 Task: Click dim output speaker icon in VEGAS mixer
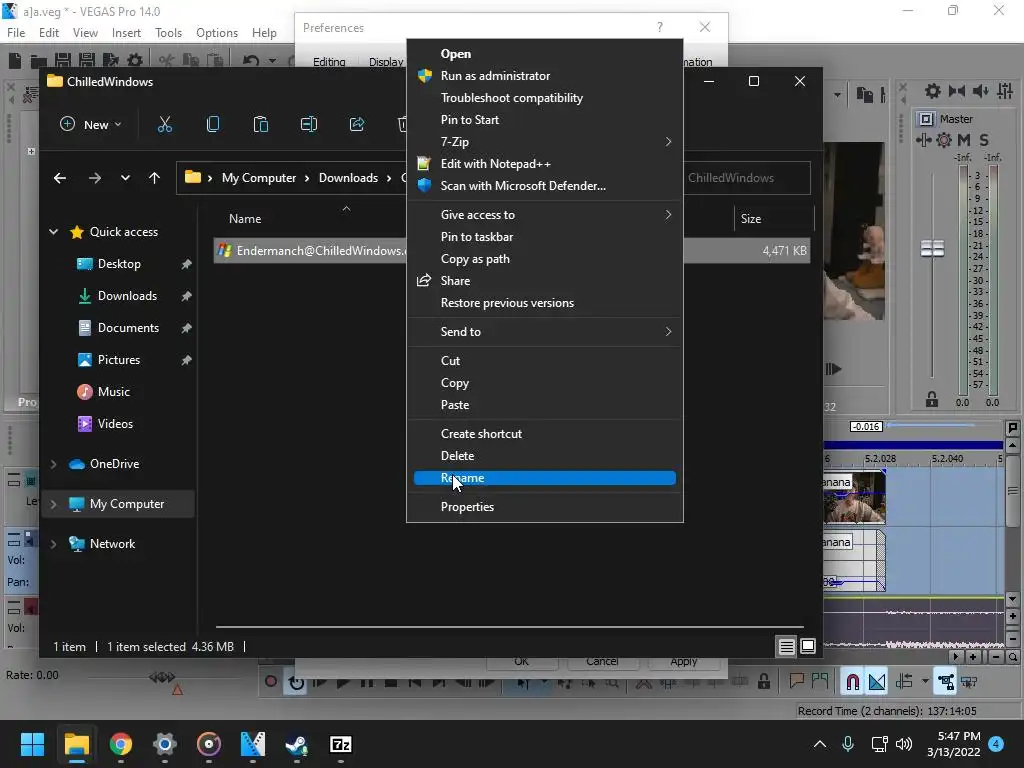tap(980, 91)
